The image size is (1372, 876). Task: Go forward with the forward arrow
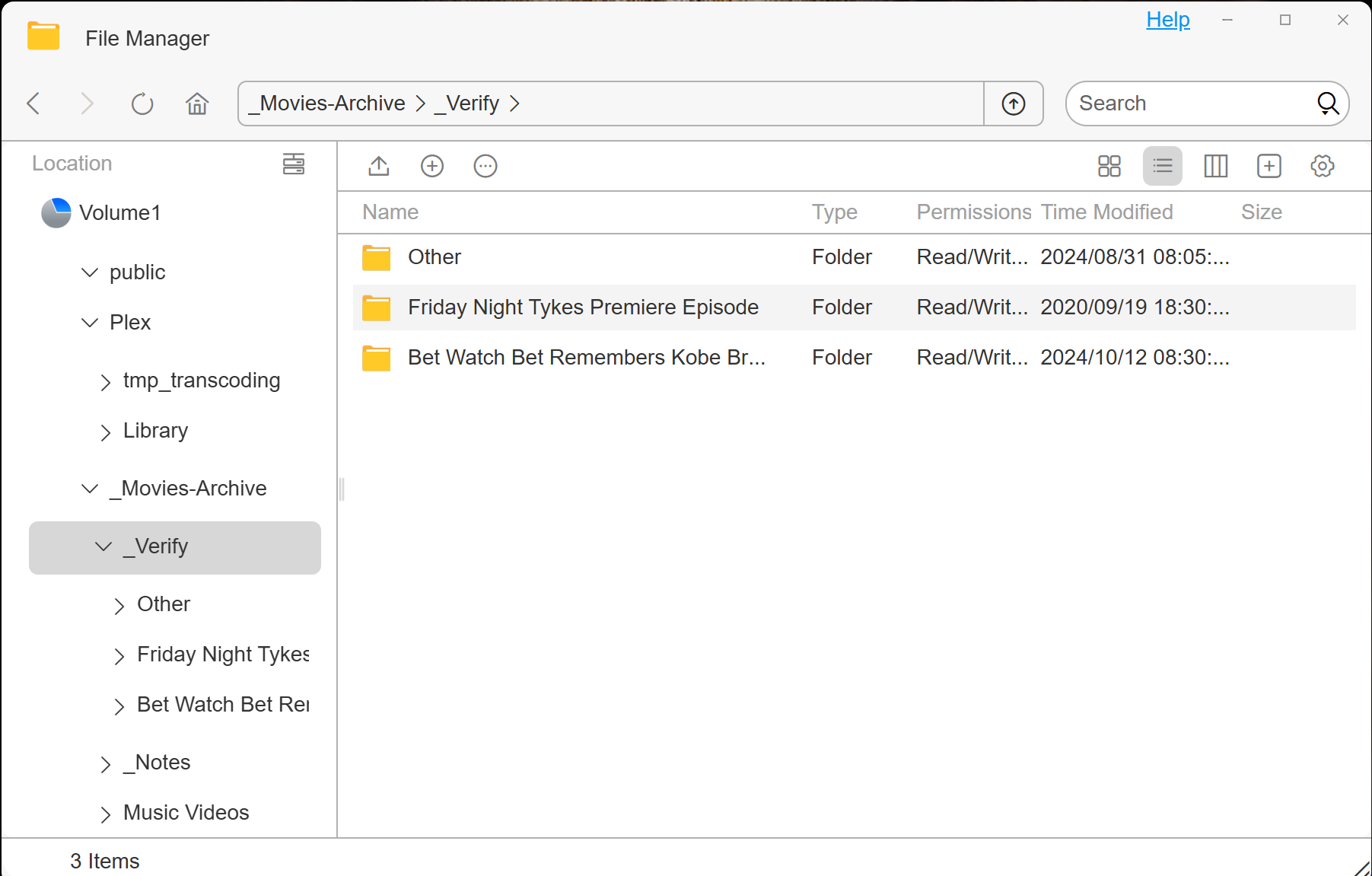[x=87, y=104]
